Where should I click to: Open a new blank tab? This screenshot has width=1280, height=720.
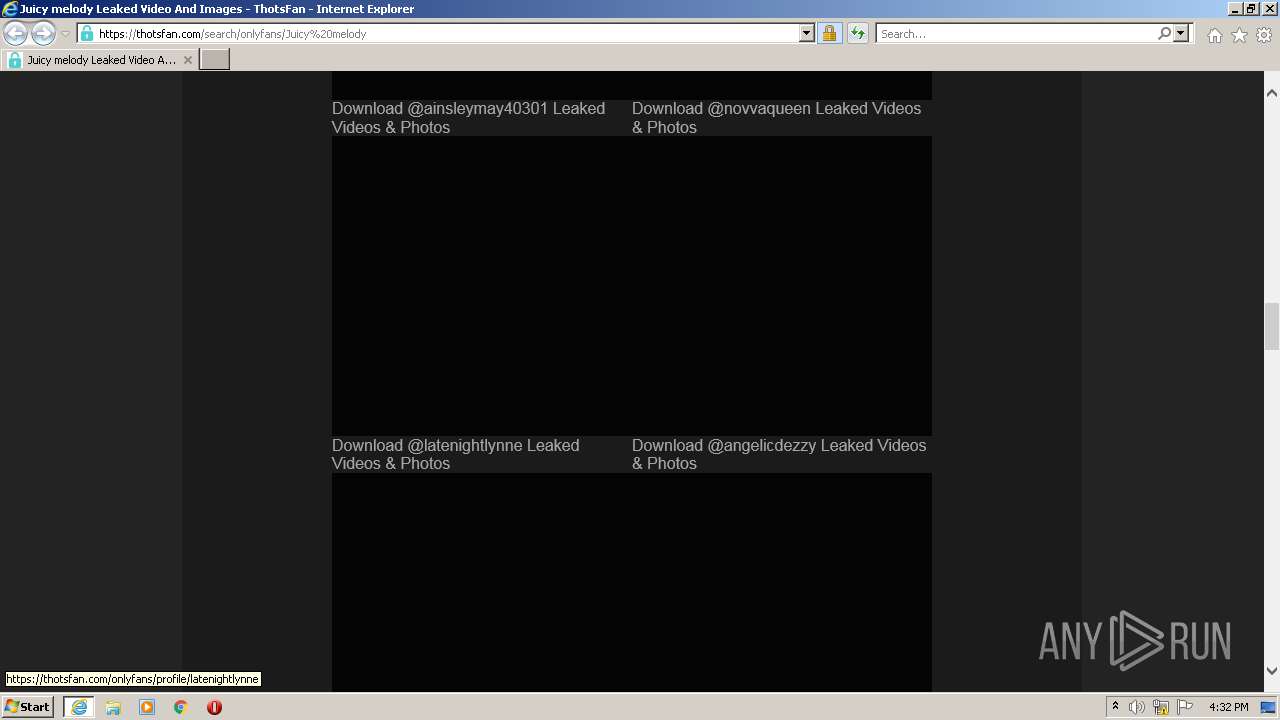tap(215, 60)
